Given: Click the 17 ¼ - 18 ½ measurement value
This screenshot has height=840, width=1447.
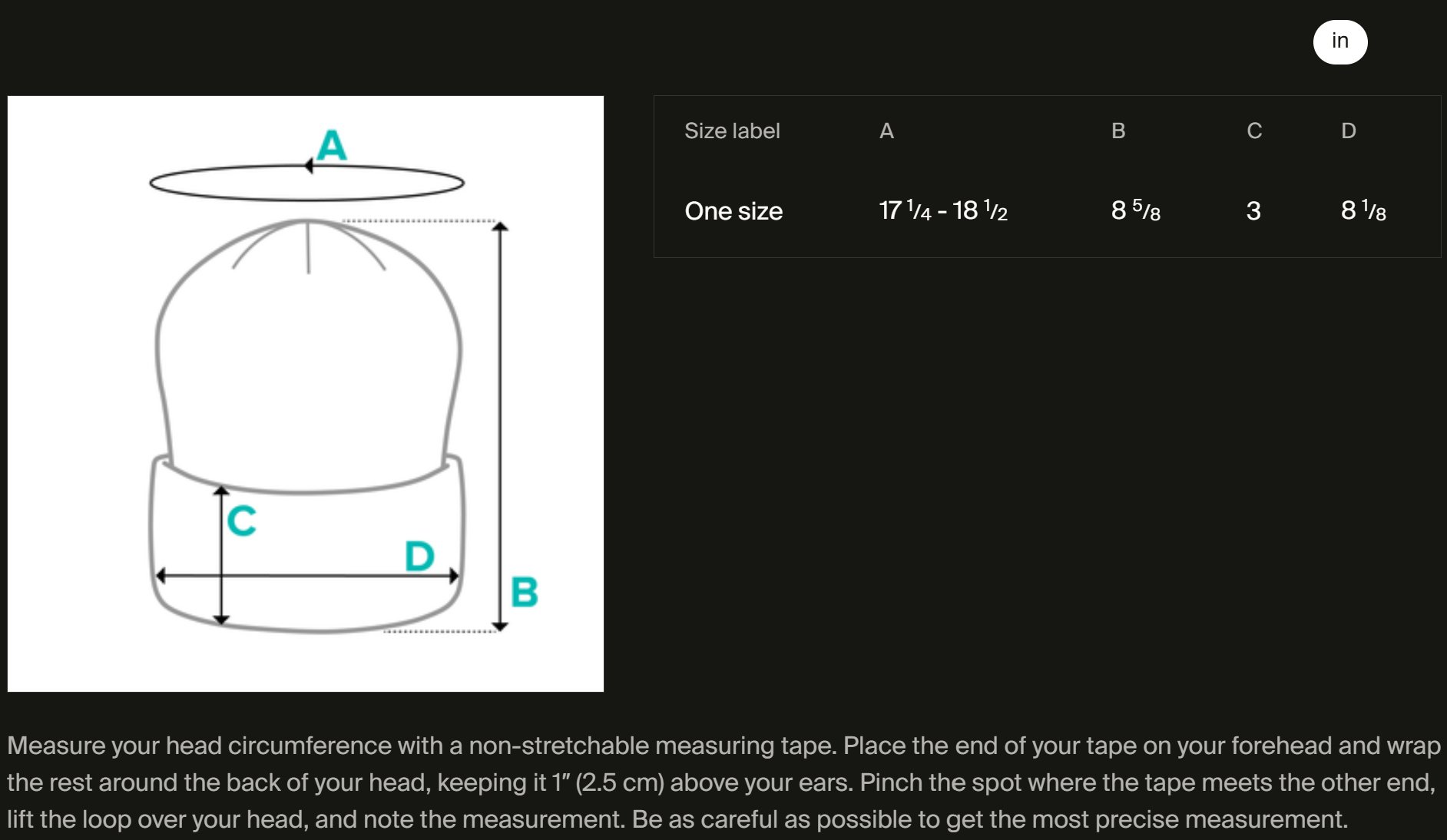Looking at the screenshot, I should [943, 210].
